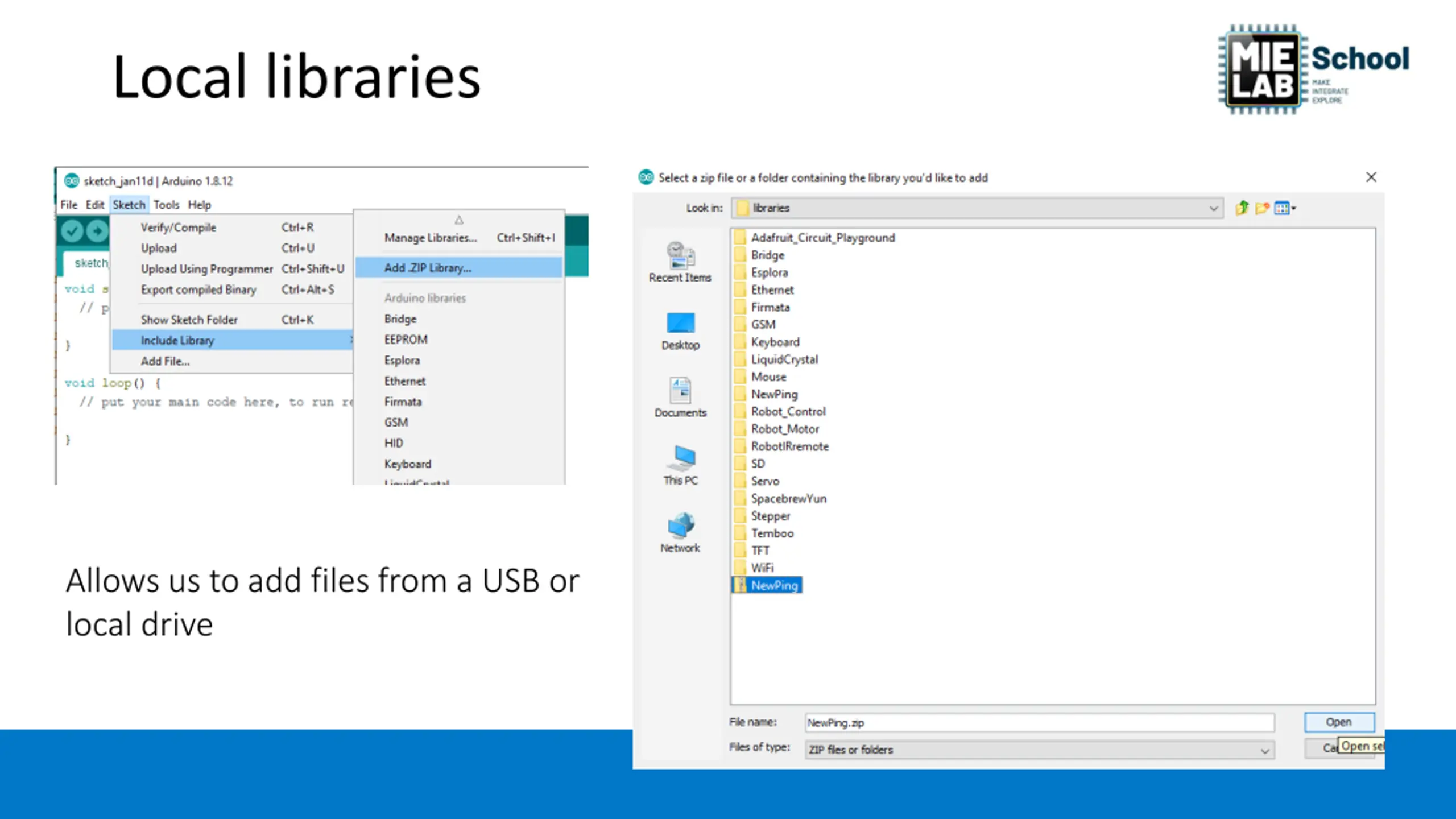
Task: Open Recent Items in dialog sidebar
Action: [680, 262]
